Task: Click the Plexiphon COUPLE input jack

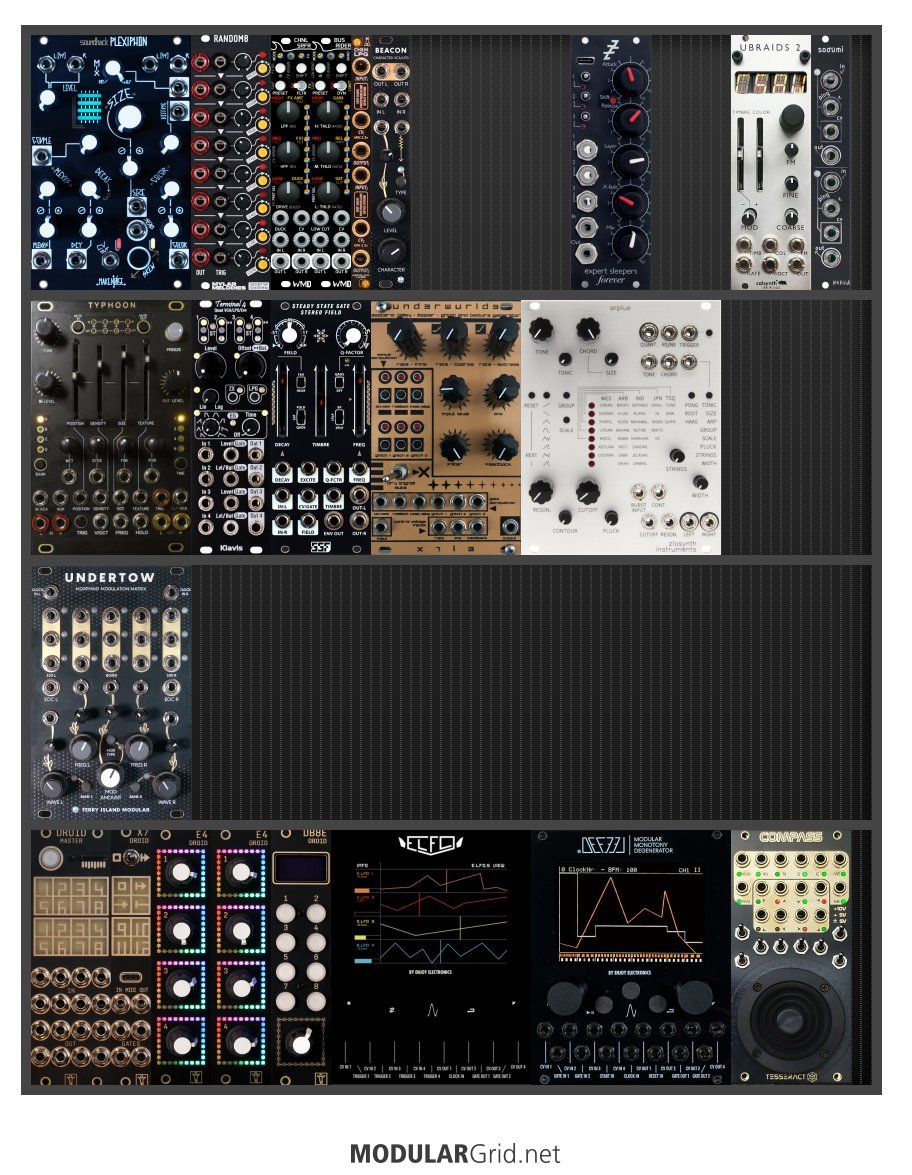Action: [41, 157]
